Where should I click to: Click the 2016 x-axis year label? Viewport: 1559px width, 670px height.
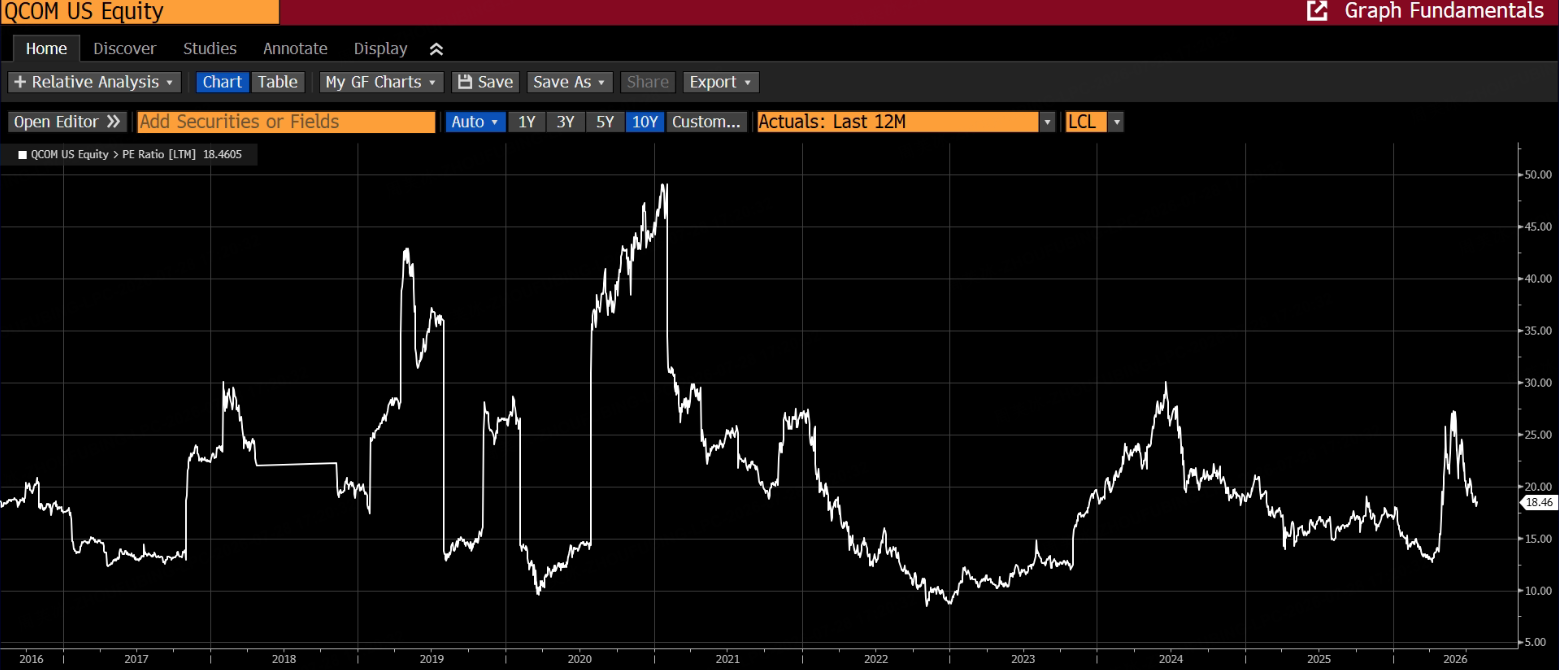click(x=31, y=660)
